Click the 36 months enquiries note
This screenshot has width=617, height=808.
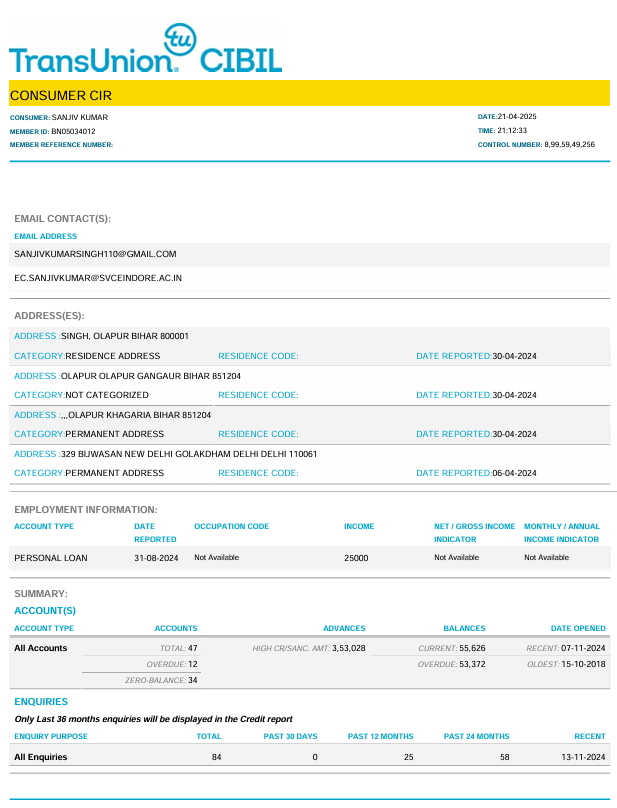click(x=153, y=719)
